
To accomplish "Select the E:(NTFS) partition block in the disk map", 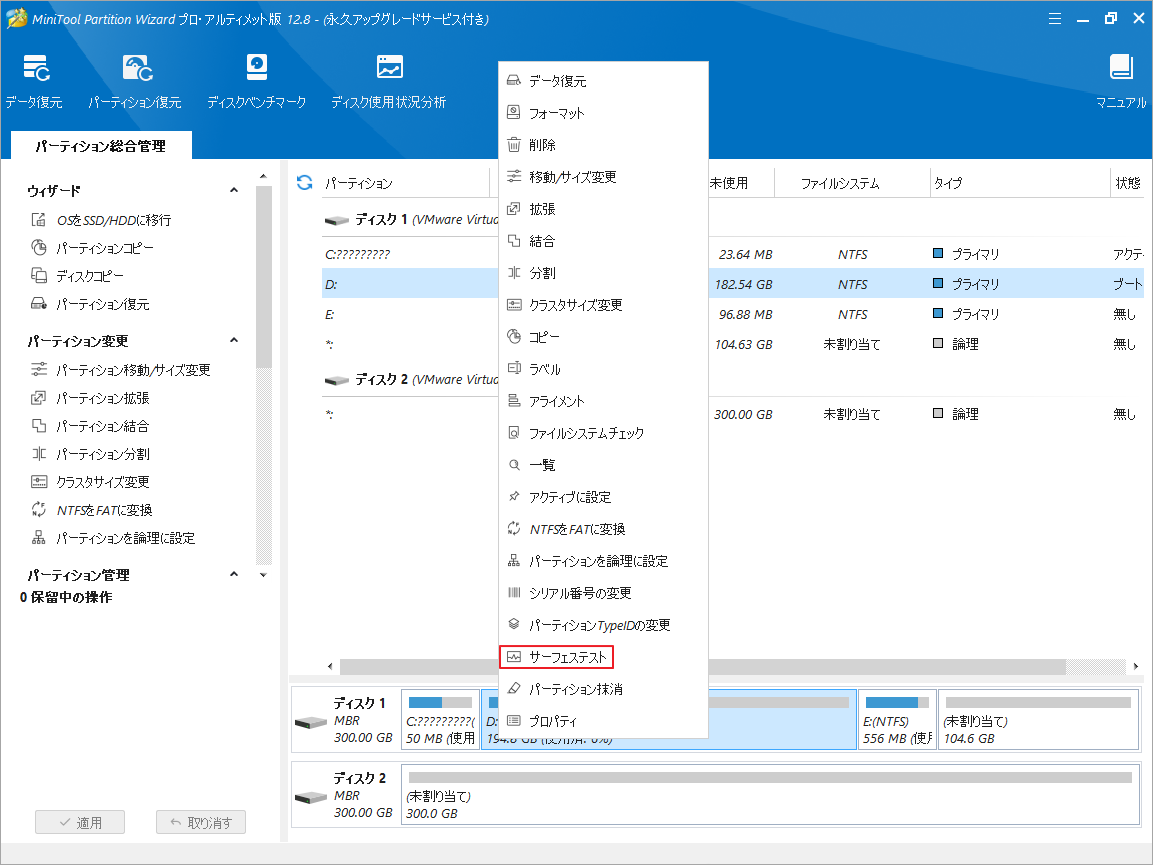I will click(x=897, y=720).
